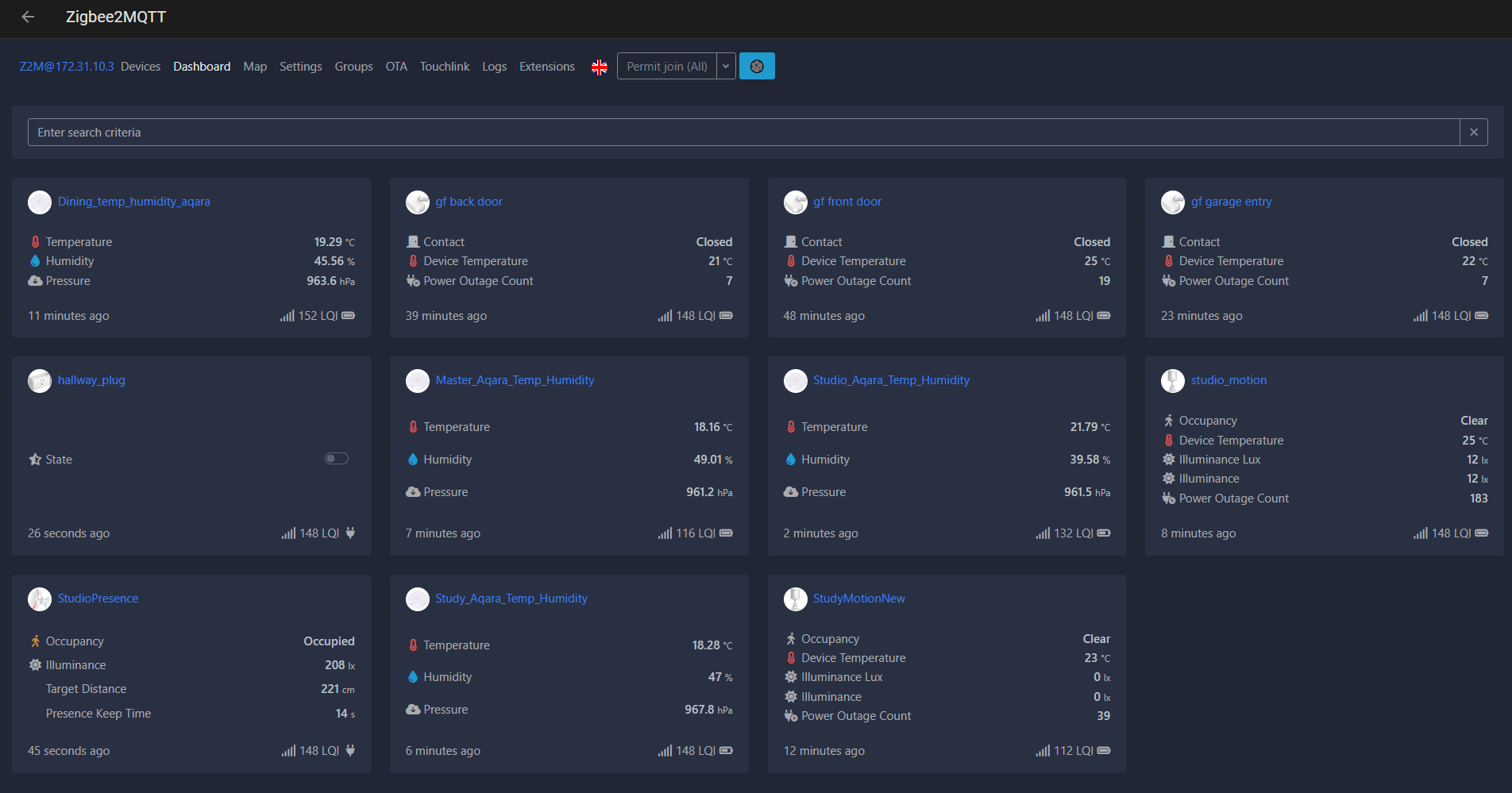Screen dimensions: 1512x793
Task: Click thermometer icon on Dining card Temperature row
Action: (35, 241)
